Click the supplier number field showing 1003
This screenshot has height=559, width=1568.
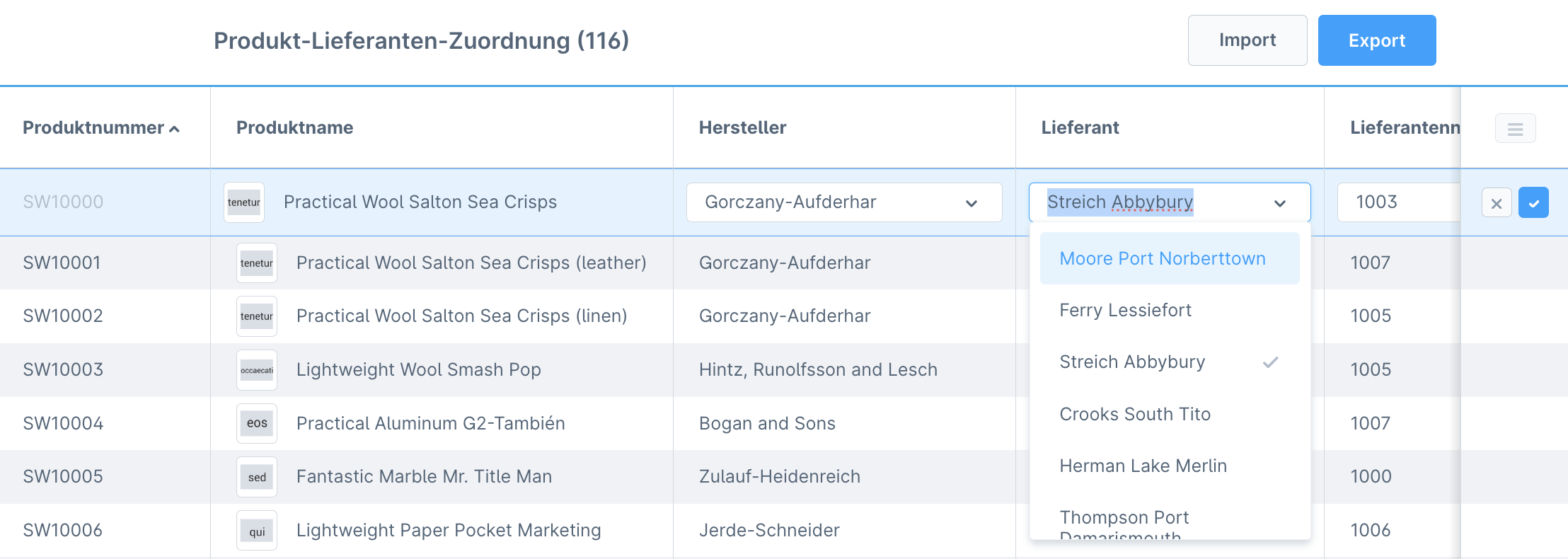(1397, 202)
